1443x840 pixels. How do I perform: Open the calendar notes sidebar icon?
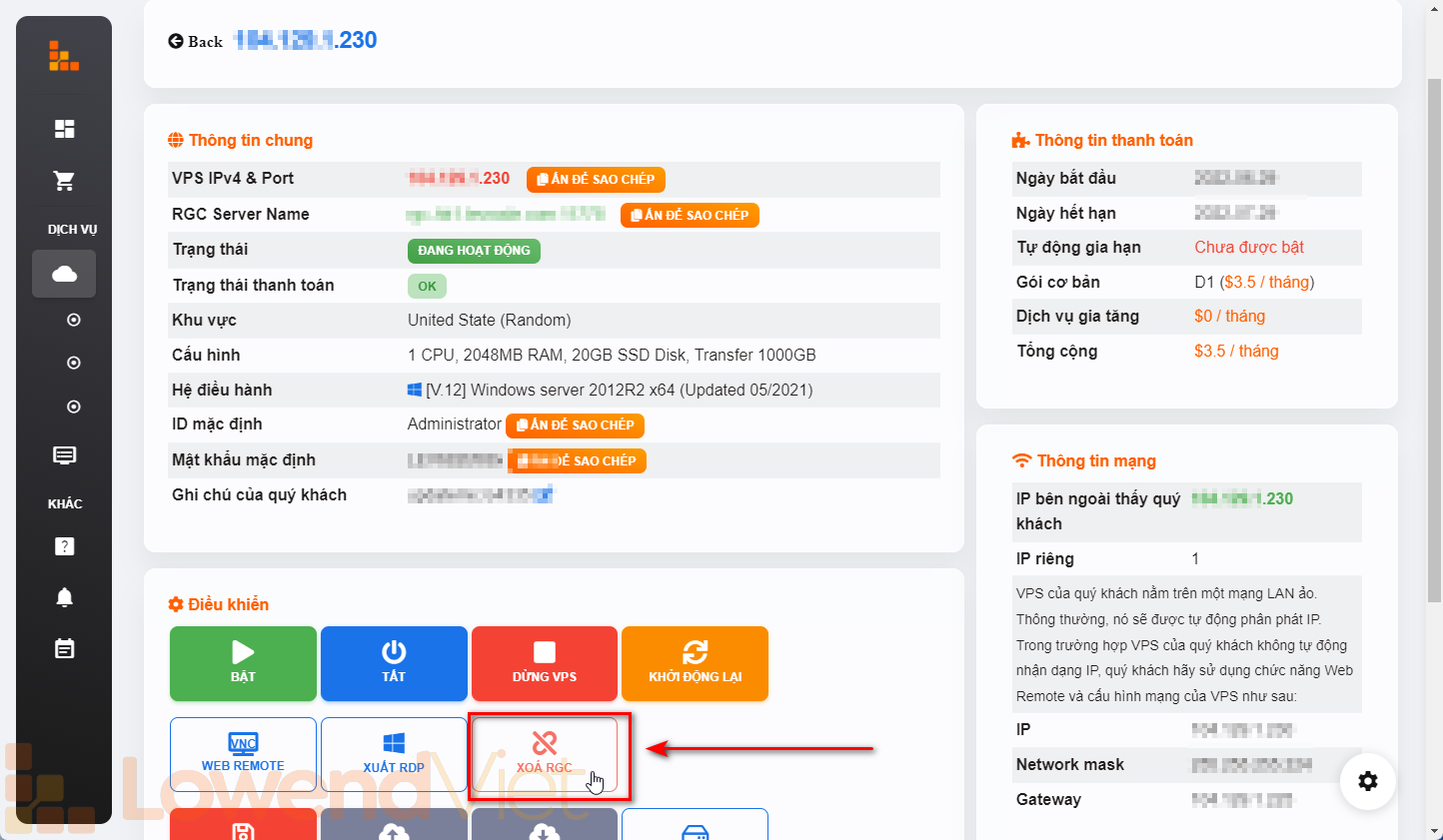[64, 649]
